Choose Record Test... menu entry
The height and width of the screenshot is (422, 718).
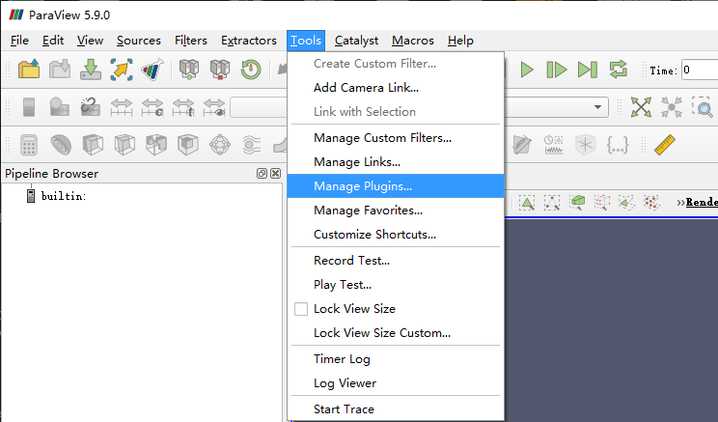click(396, 260)
